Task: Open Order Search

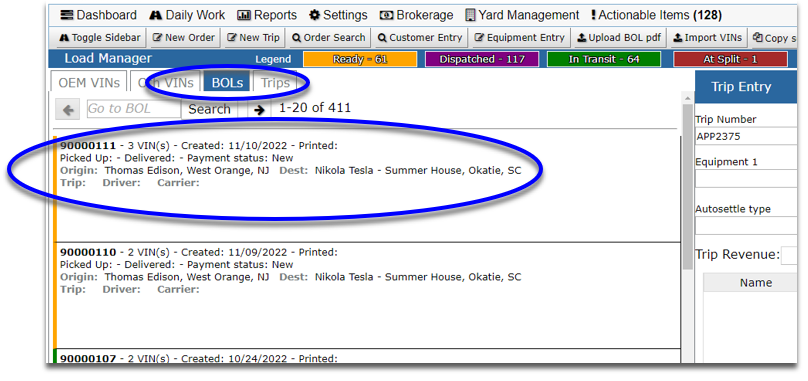Action: pyautogui.click(x=329, y=38)
